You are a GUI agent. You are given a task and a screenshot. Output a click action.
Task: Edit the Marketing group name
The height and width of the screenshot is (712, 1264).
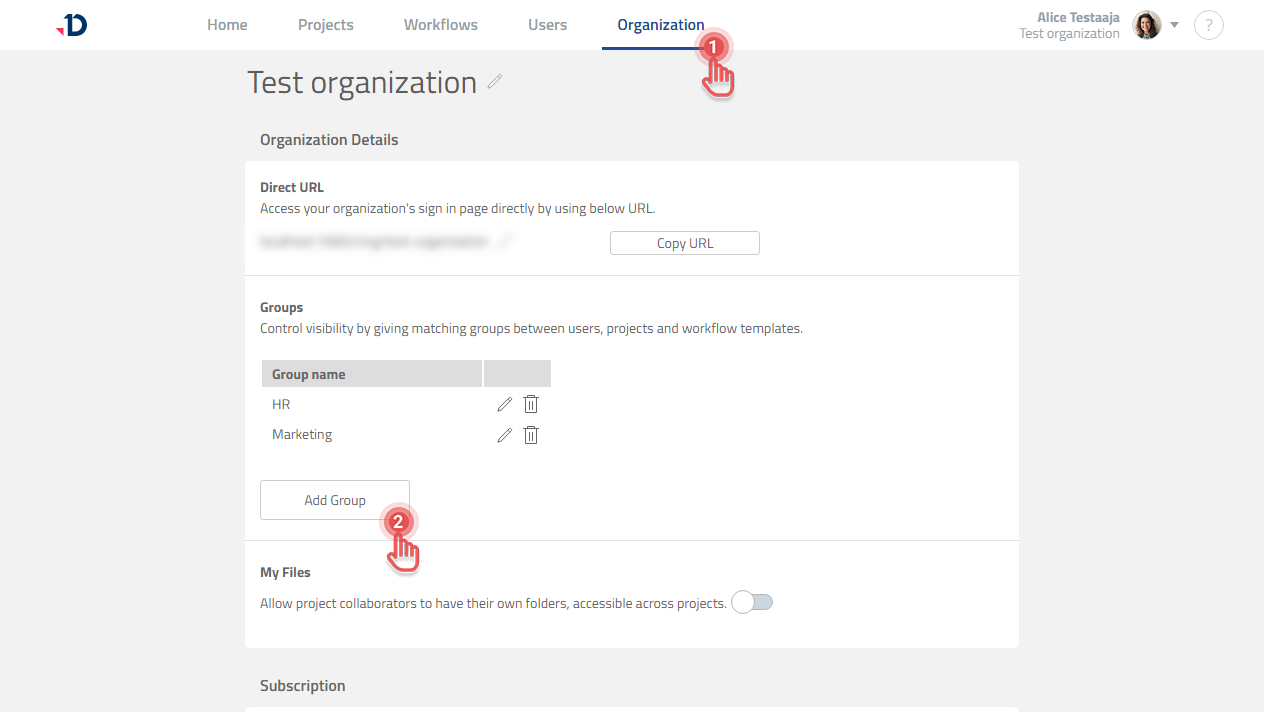[x=504, y=435]
